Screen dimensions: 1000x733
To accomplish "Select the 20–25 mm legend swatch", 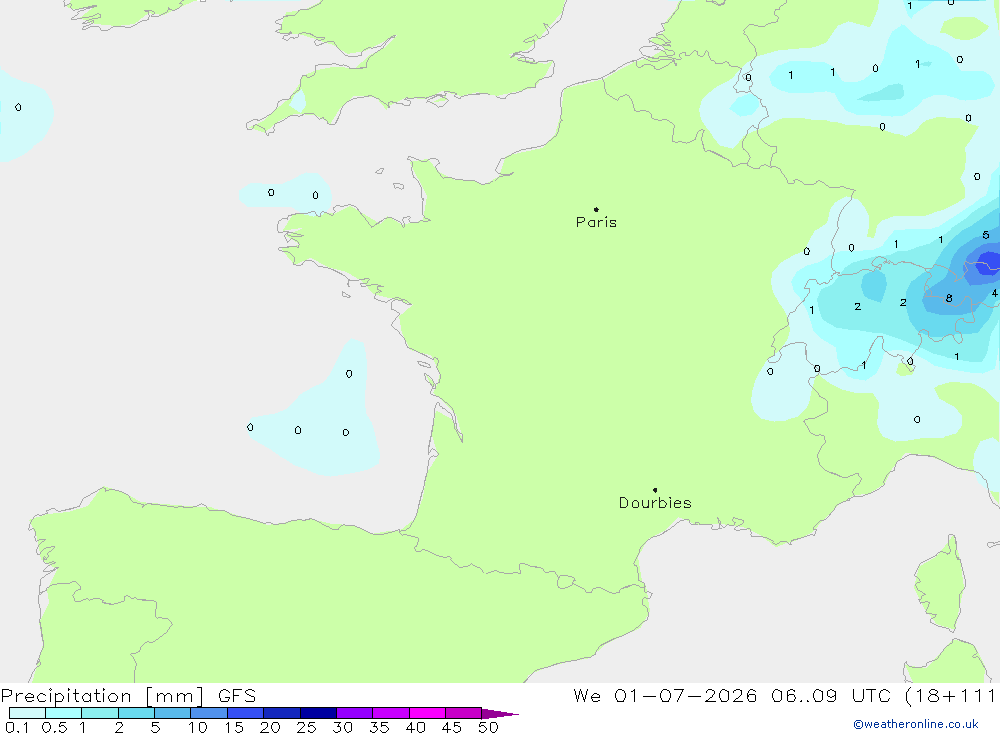I will click(x=282, y=713).
